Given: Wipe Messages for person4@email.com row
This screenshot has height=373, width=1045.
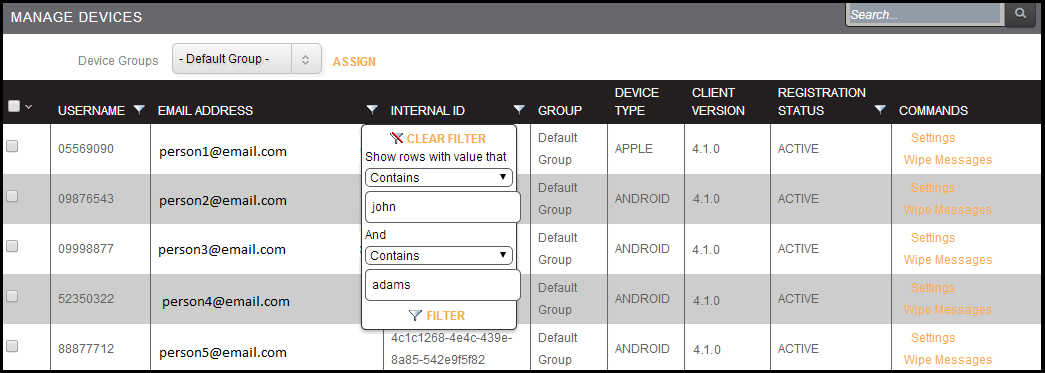Looking at the screenshot, I should click(x=948, y=310).
